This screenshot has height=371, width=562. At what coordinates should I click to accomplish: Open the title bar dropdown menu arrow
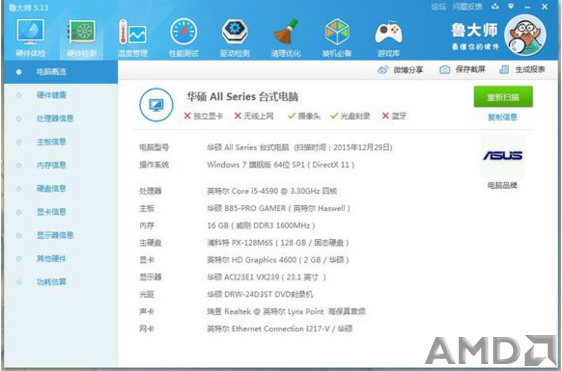coord(511,6)
